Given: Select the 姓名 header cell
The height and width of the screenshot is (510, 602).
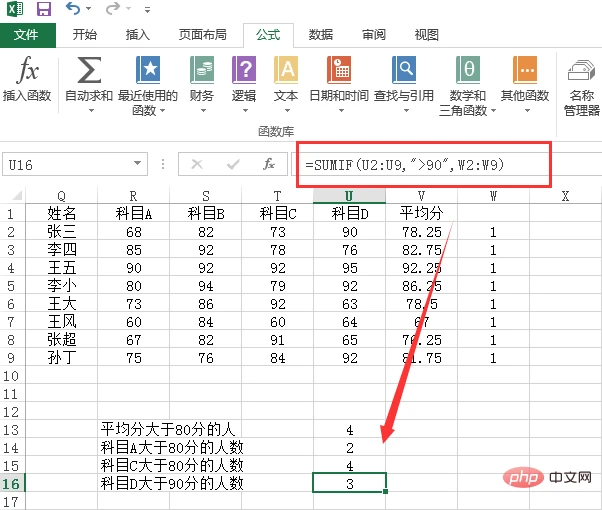Looking at the screenshot, I should pyautogui.click(x=61, y=214).
